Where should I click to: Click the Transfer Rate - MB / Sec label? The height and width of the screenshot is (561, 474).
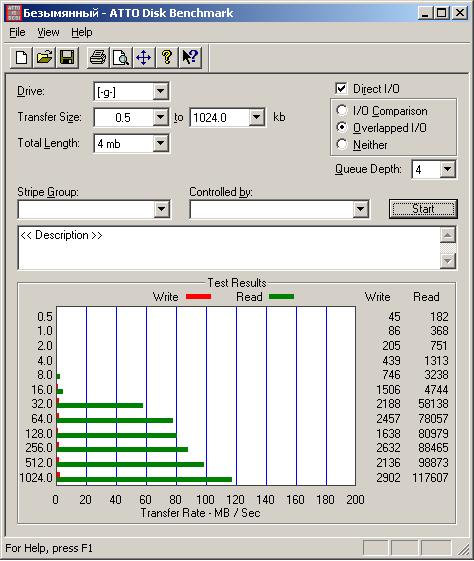(200, 513)
